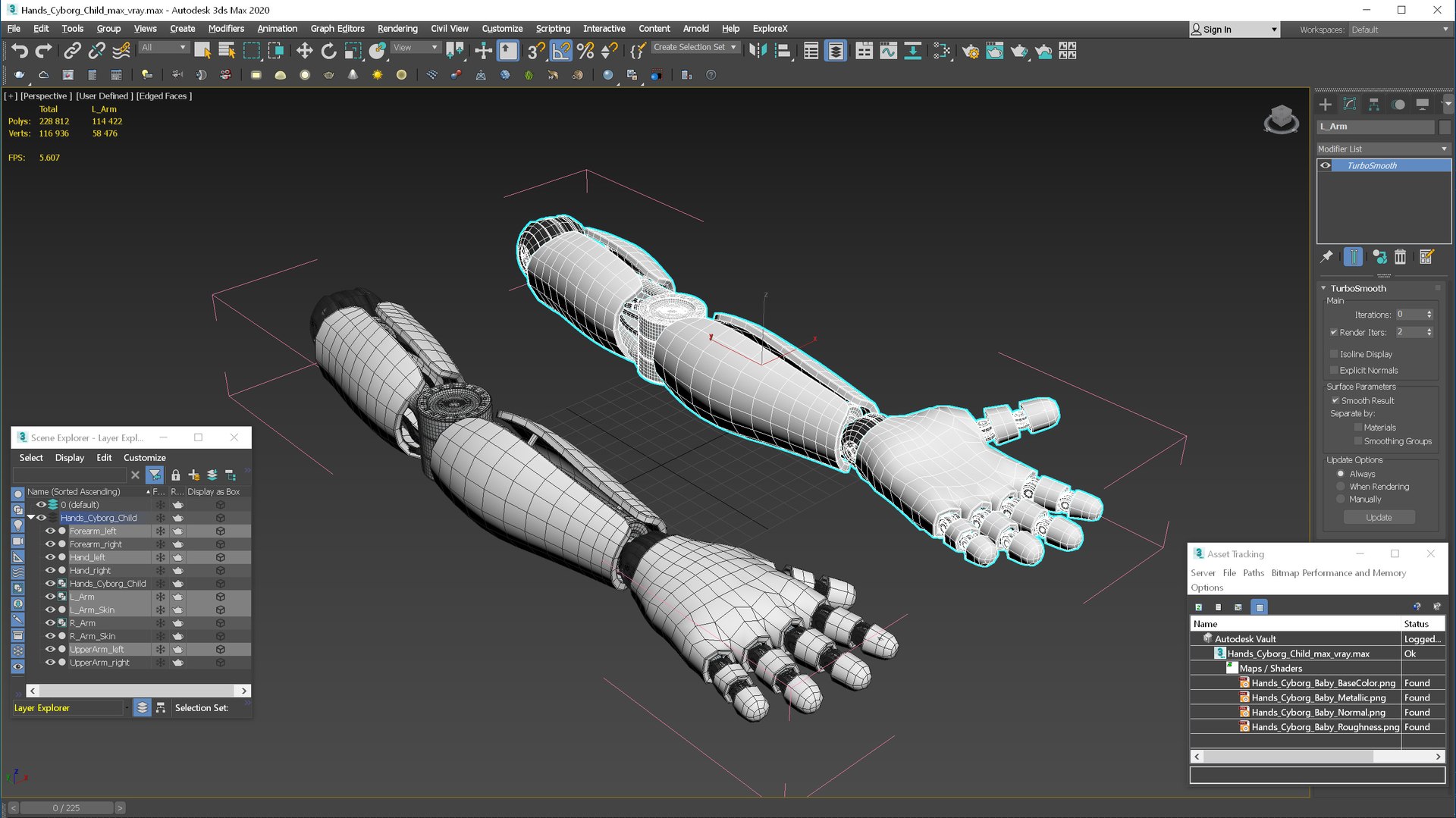Viewport: 1456px width, 818px height.
Task: Click the L_Arm object color swatch
Action: [x=1445, y=127]
